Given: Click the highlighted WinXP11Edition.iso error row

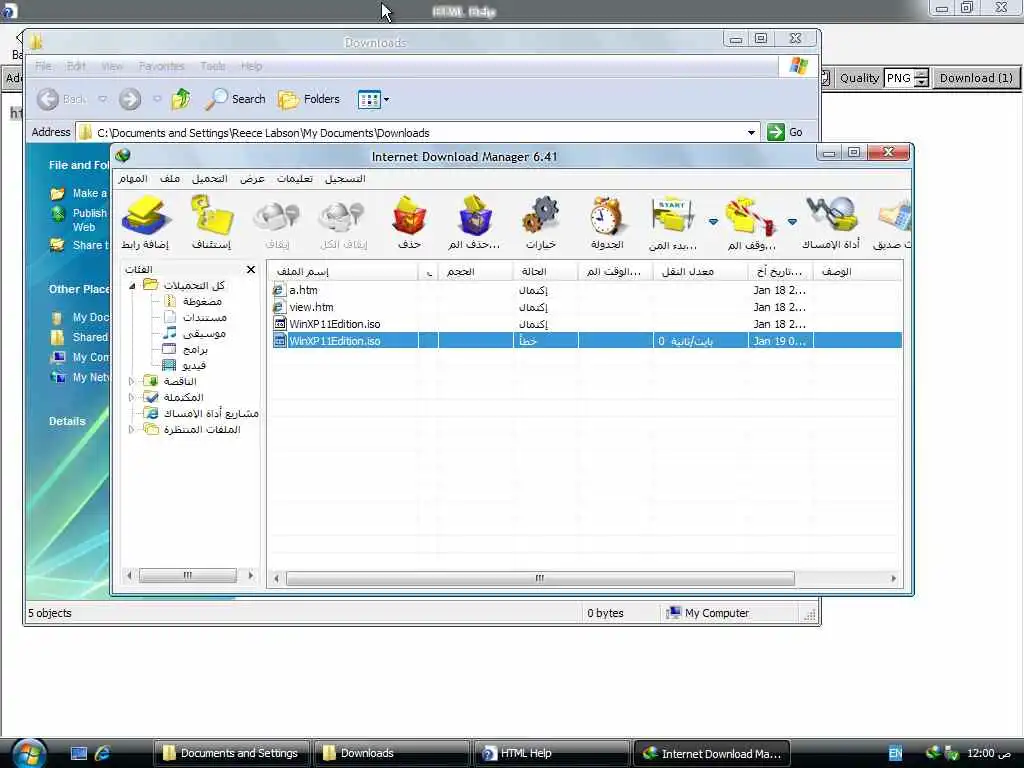Looking at the screenshot, I should [x=586, y=341].
